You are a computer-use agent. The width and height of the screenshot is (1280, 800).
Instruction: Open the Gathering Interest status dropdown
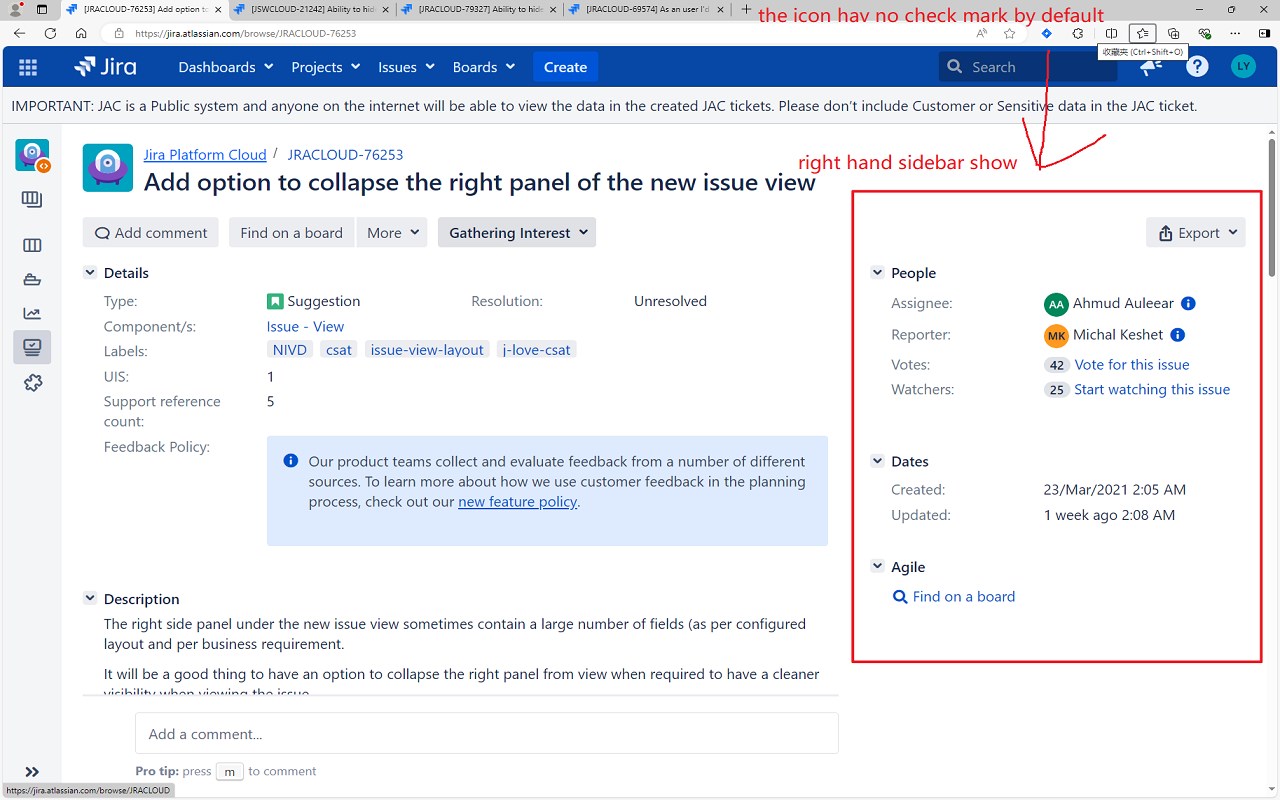click(x=517, y=233)
